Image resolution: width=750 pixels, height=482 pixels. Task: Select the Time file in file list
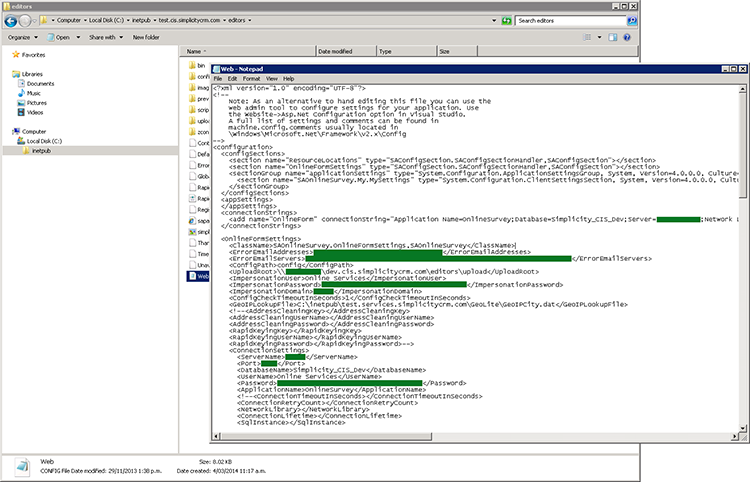click(199, 253)
